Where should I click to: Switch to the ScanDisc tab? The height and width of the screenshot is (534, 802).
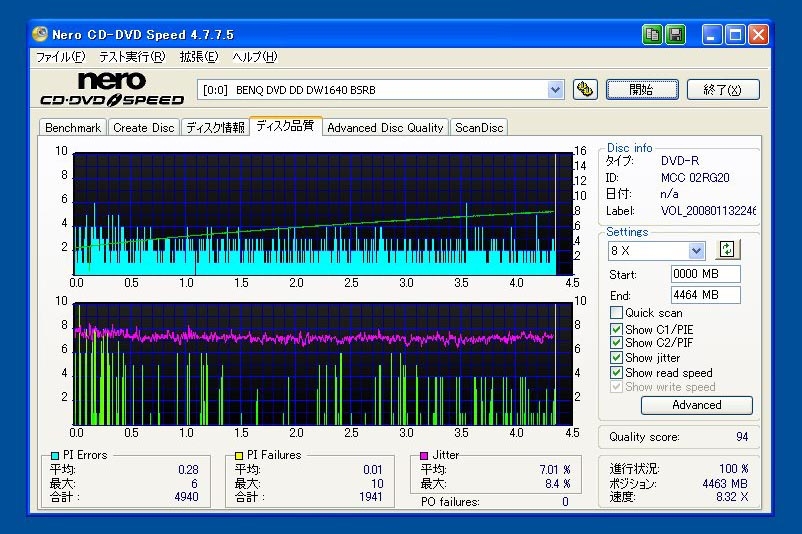479,128
